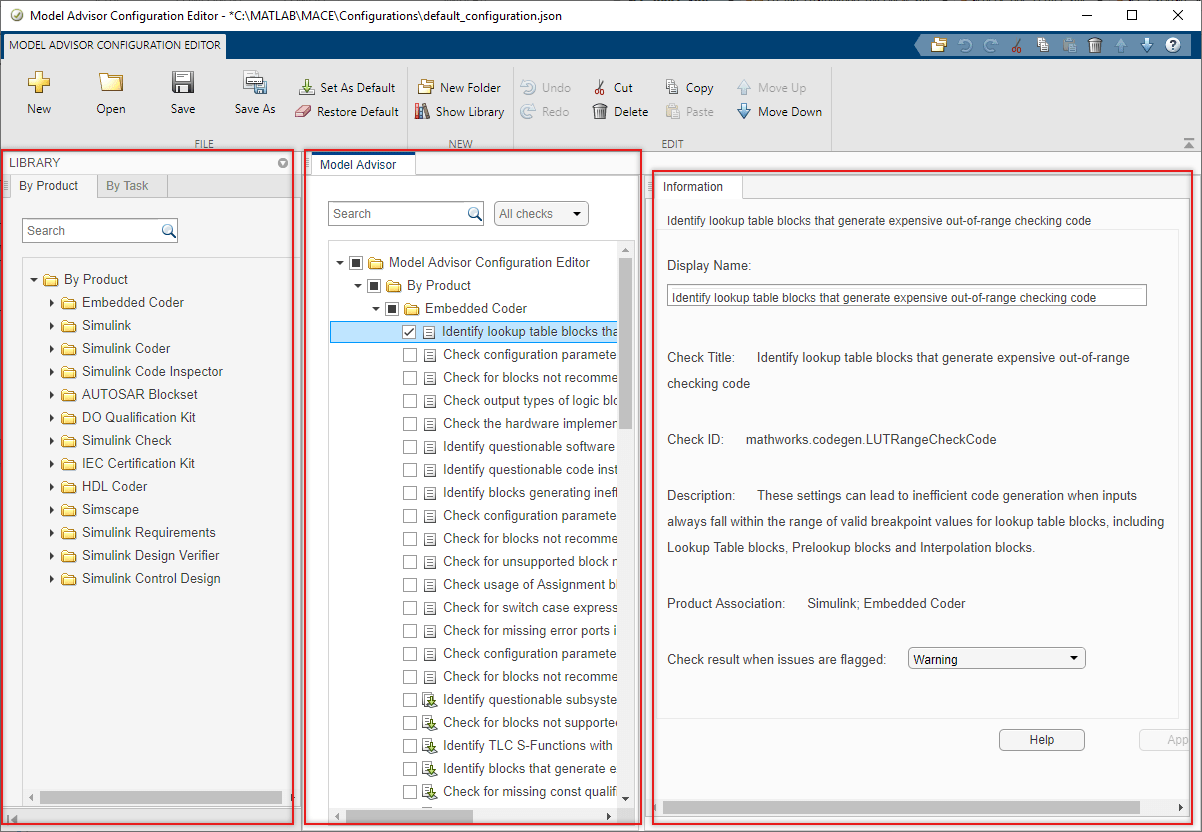Viewport: 1202px width, 832px height.
Task: Select Simulink Design Verifier folder
Action: pos(150,556)
